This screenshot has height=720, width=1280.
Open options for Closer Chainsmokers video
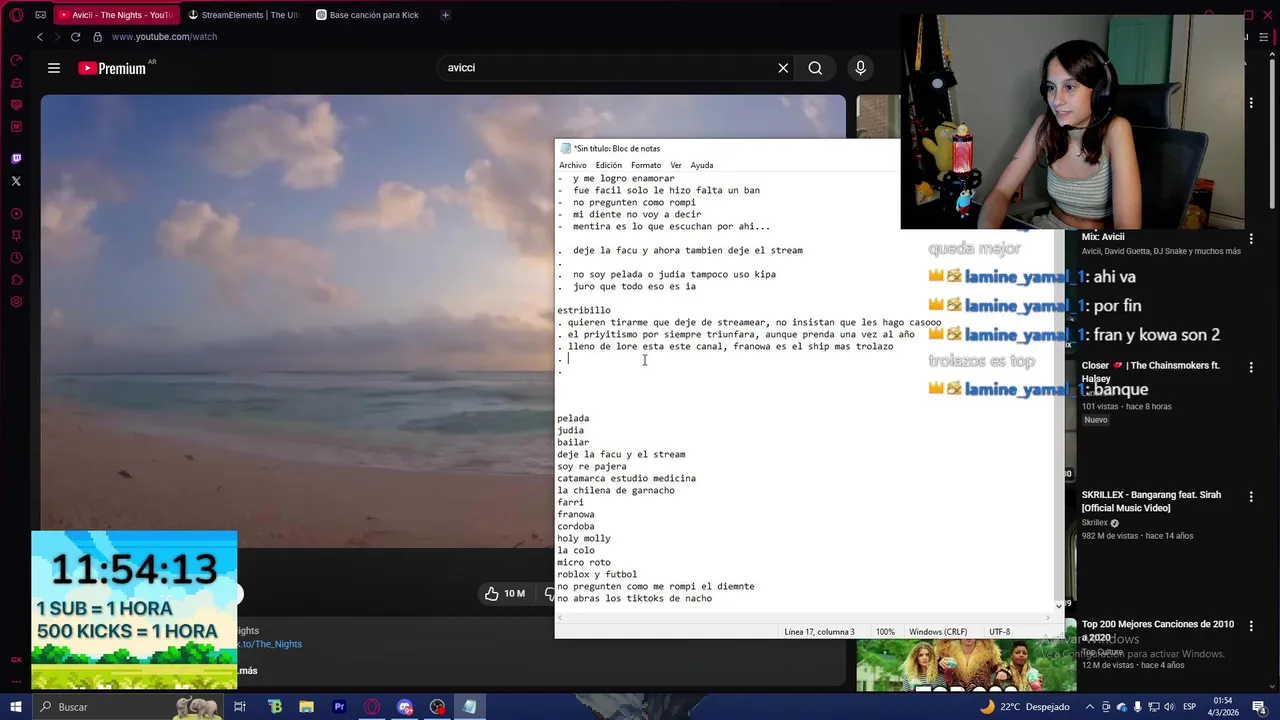click(1251, 368)
